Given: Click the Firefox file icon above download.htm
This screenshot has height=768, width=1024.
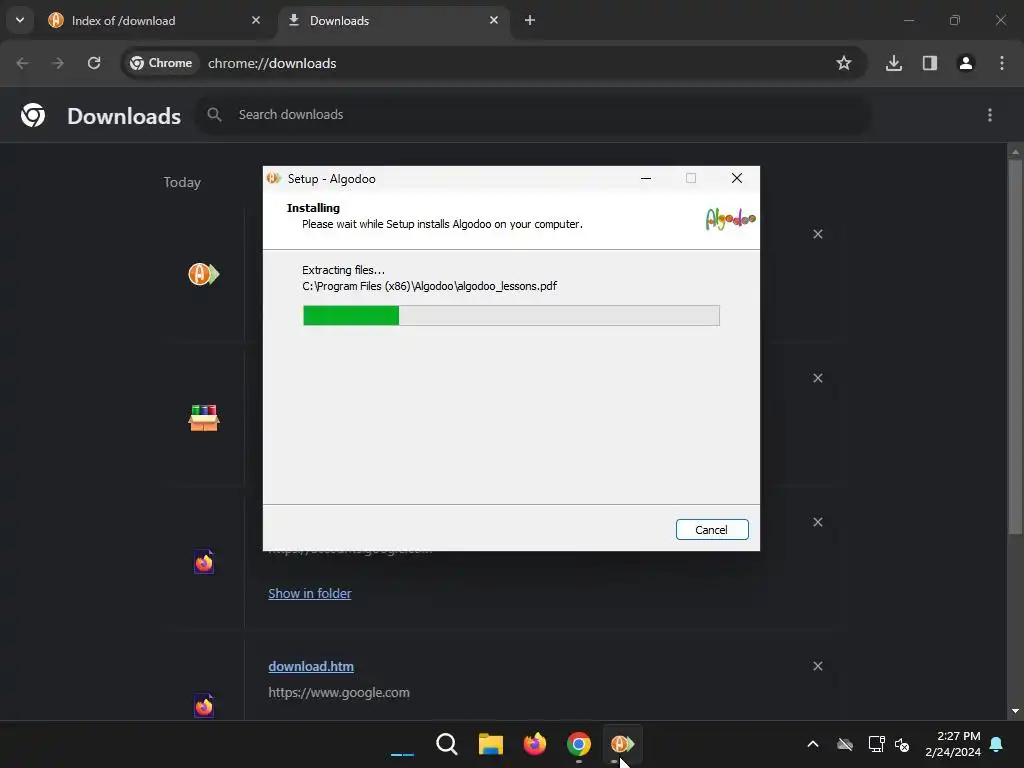Looking at the screenshot, I should click(204, 562).
